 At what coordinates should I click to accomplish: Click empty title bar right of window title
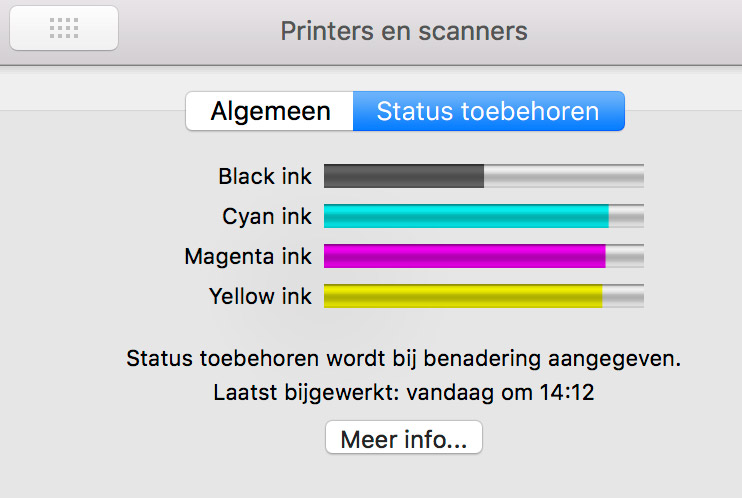[640, 30]
